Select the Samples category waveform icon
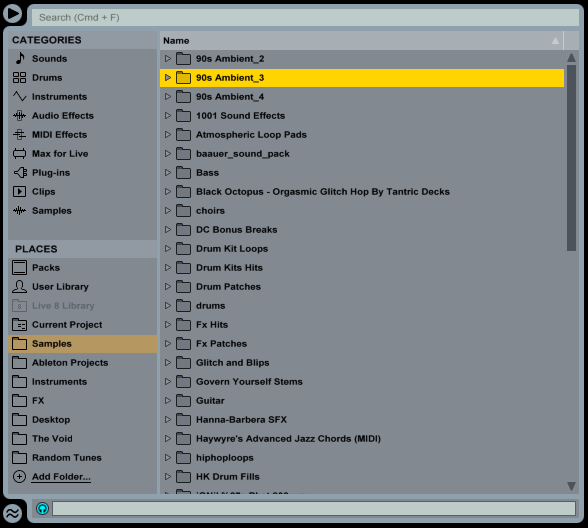Image resolution: width=588 pixels, height=528 pixels. tap(20, 211)
